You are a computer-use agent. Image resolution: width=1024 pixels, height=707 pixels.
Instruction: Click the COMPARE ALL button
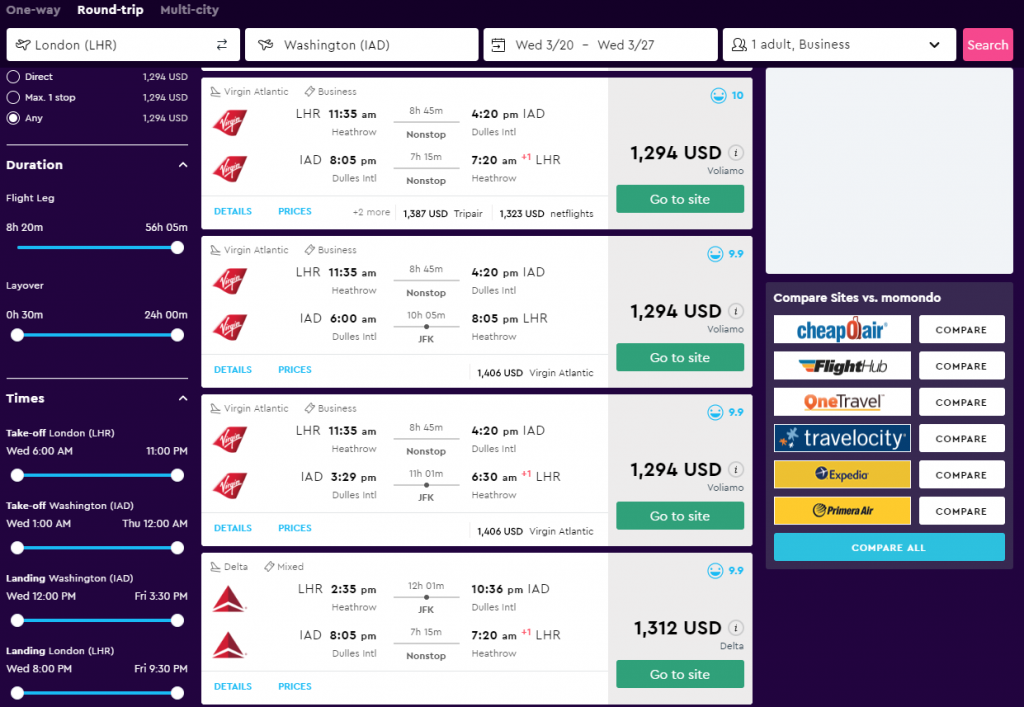[x=889, y=547]
